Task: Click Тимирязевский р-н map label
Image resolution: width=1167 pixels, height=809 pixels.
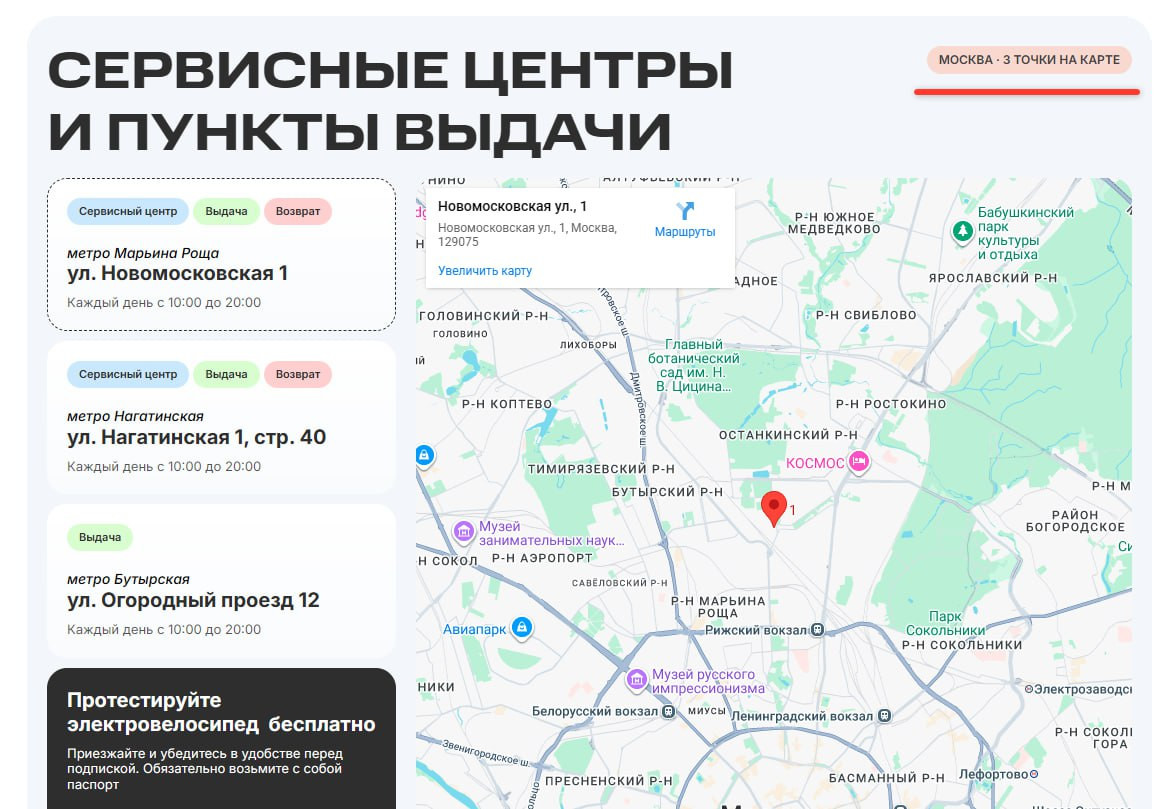Action: pos(601,469)
